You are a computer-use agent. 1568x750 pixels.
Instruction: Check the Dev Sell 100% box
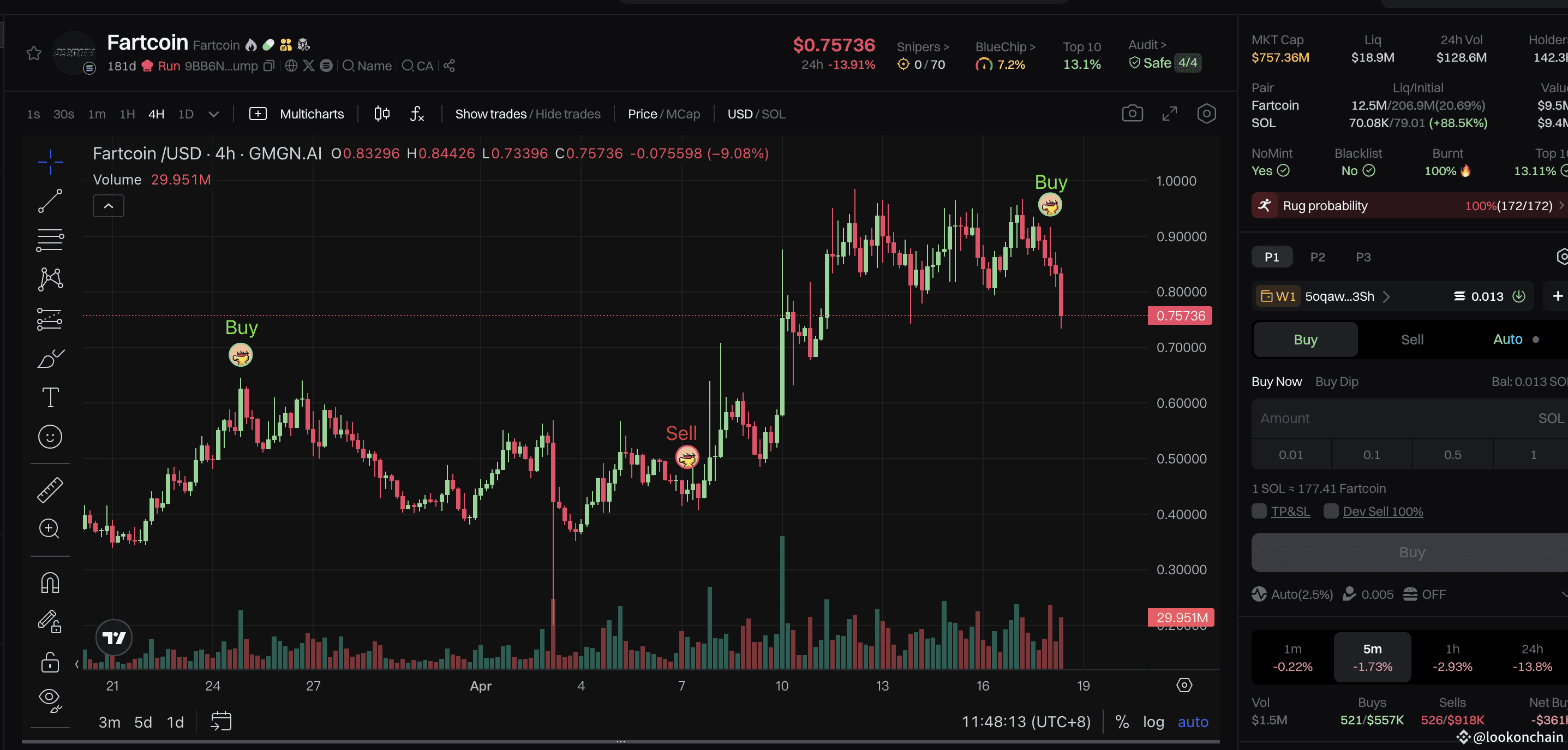point(1331,511)
